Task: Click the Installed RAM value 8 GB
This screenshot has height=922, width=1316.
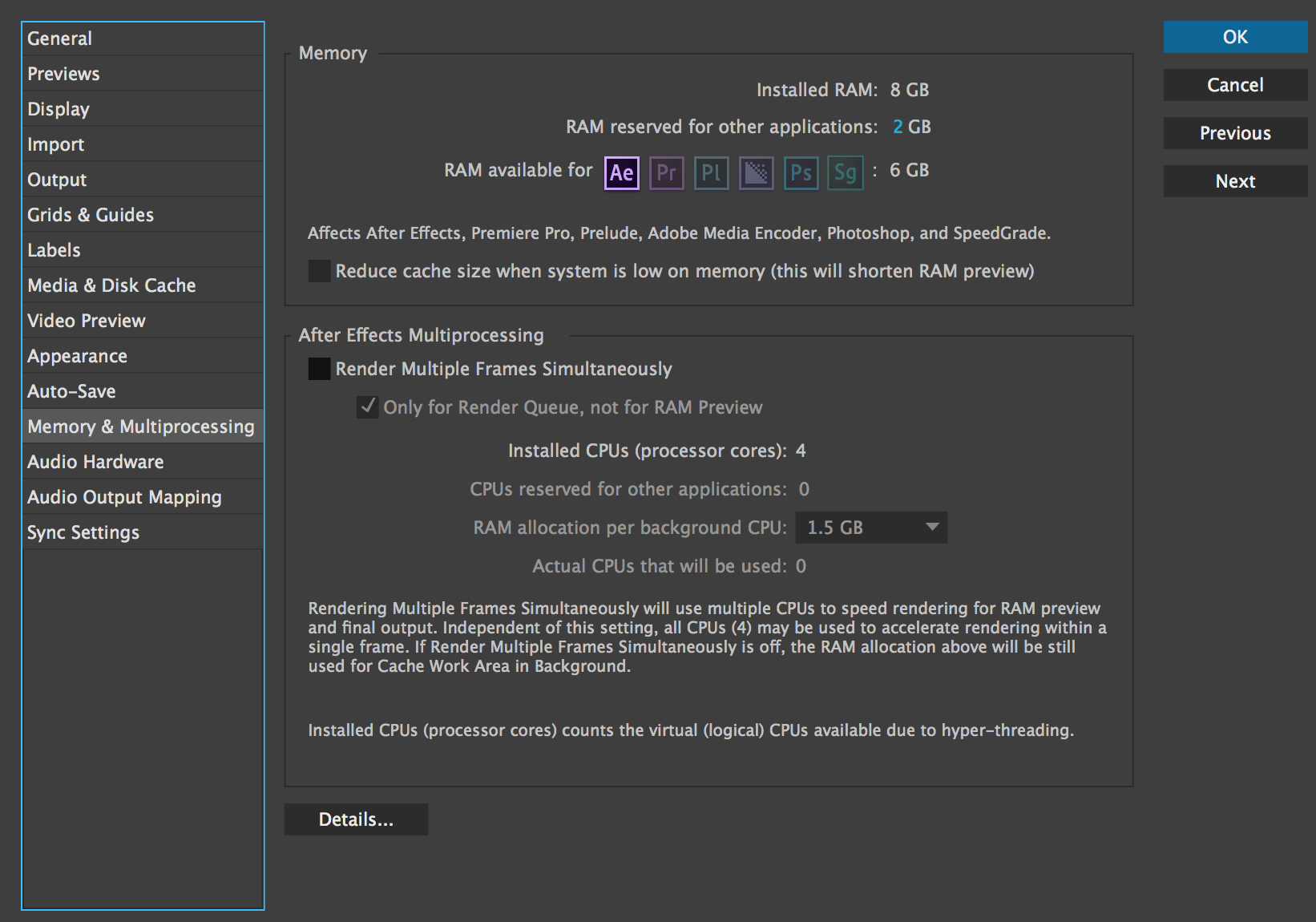Action: [x=910, y=90]
